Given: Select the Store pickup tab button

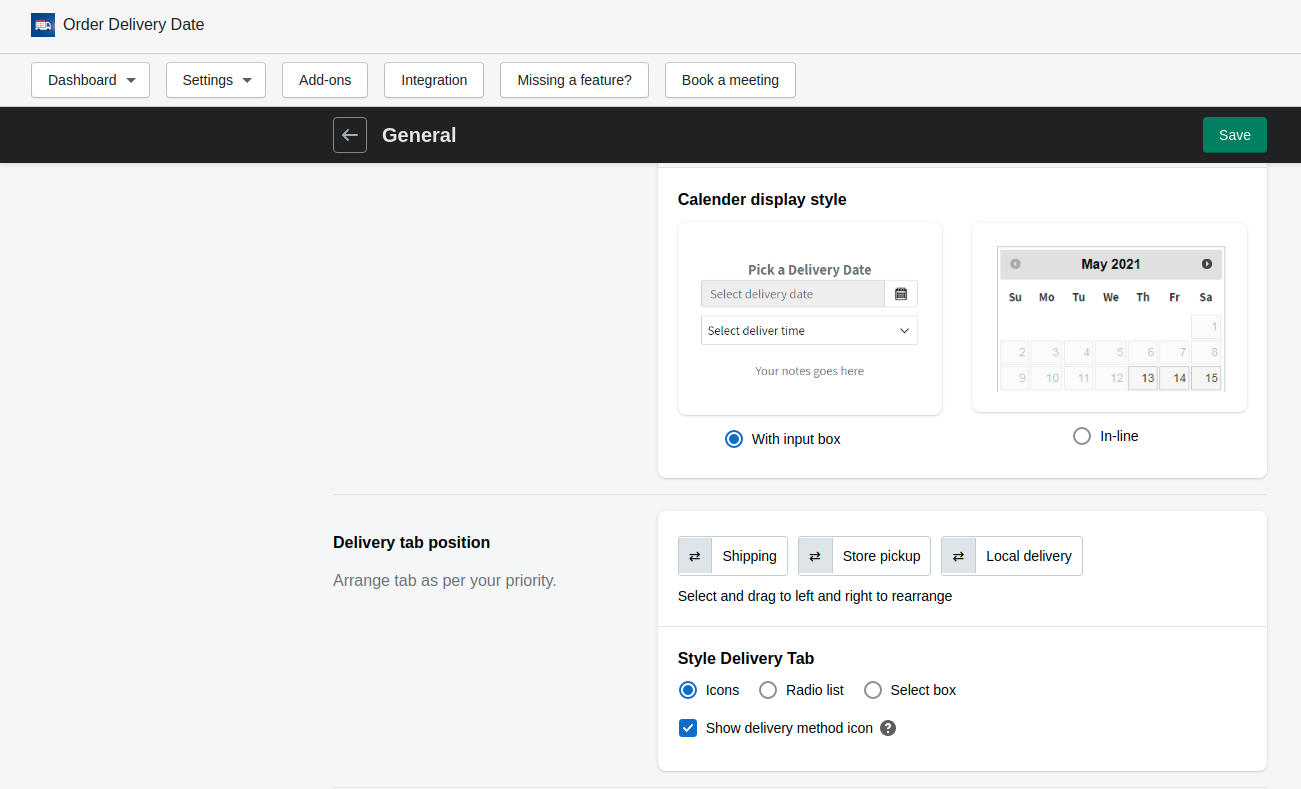Looking at the screenshot, I should coord(864,556).
